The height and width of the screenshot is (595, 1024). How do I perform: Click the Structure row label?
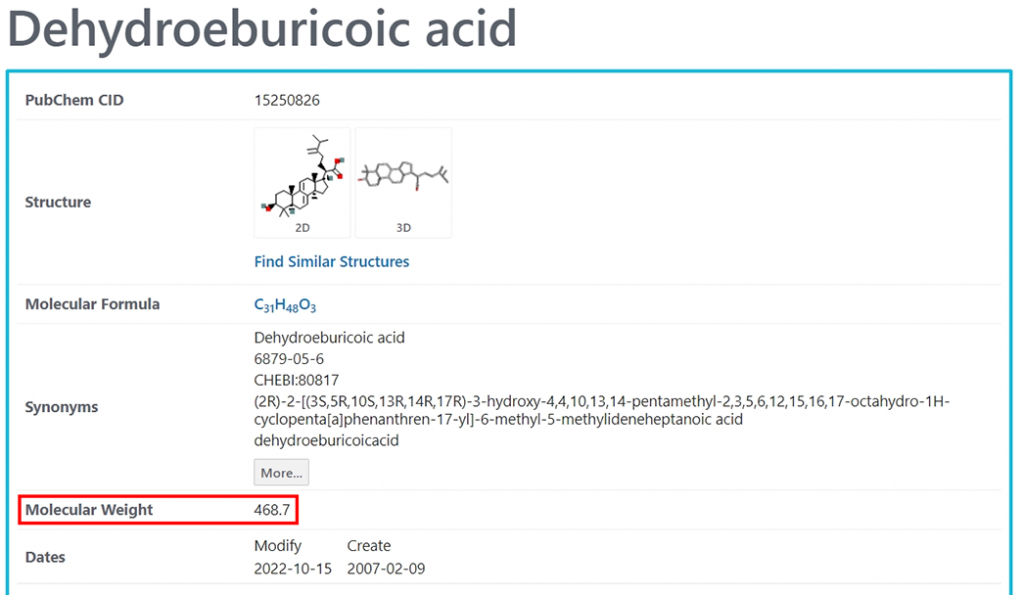pos(58,202)
